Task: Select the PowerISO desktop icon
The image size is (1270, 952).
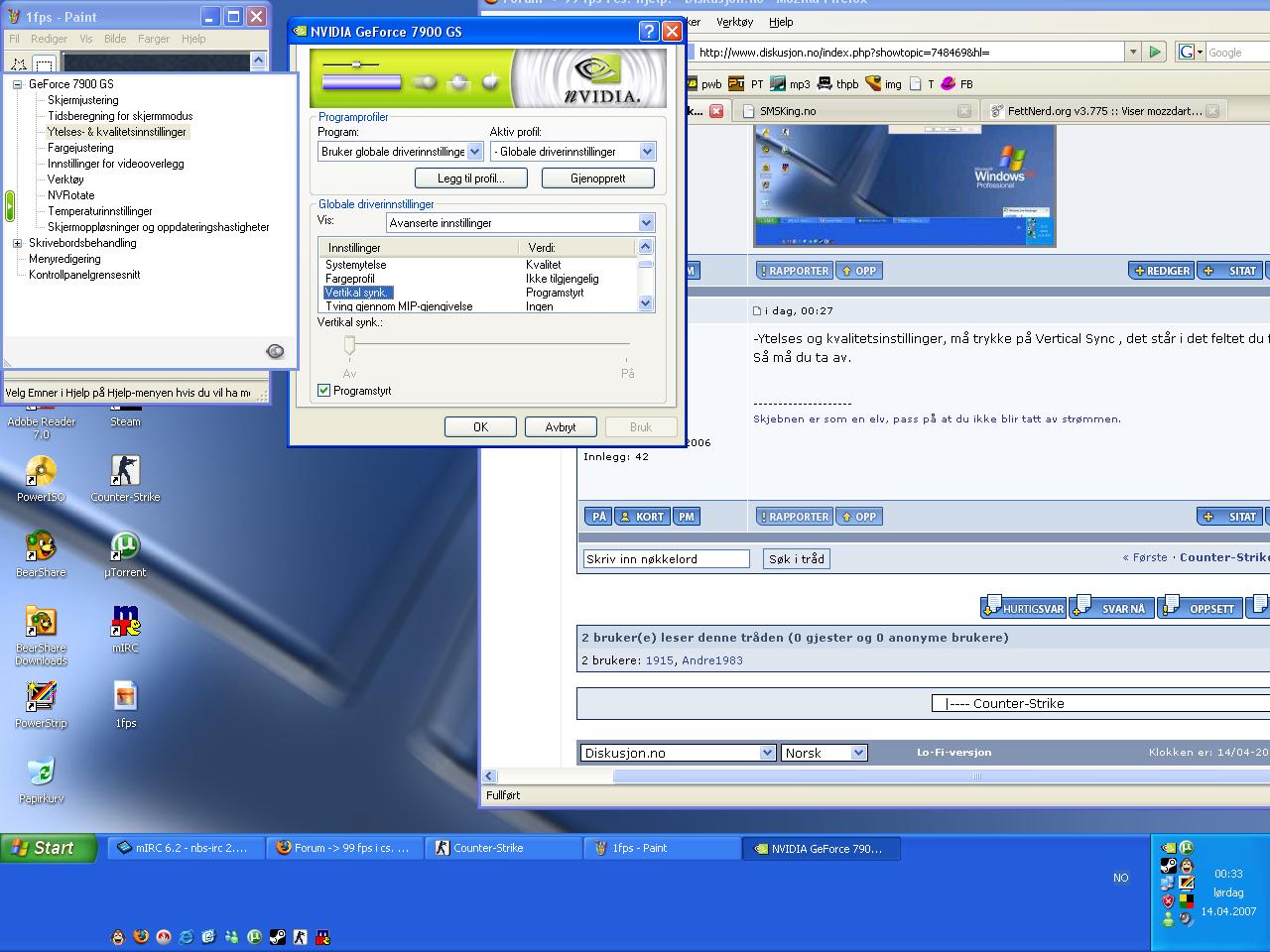Action: click(x=41, y=472)
